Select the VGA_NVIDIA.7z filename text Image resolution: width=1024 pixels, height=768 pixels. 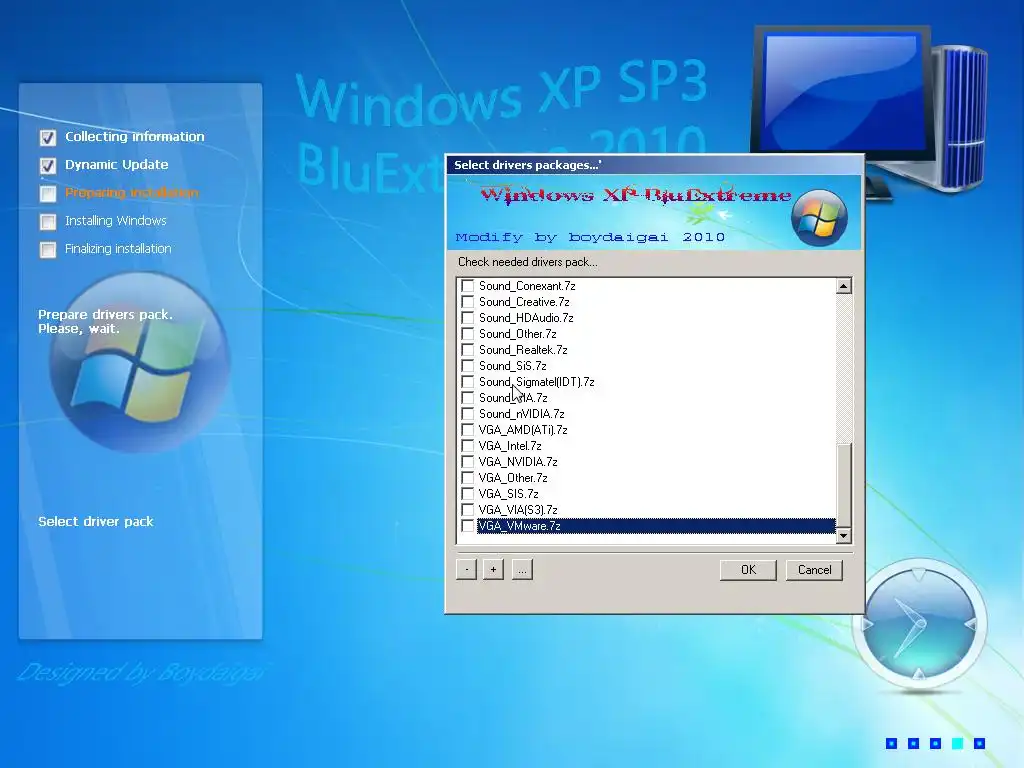518,462
